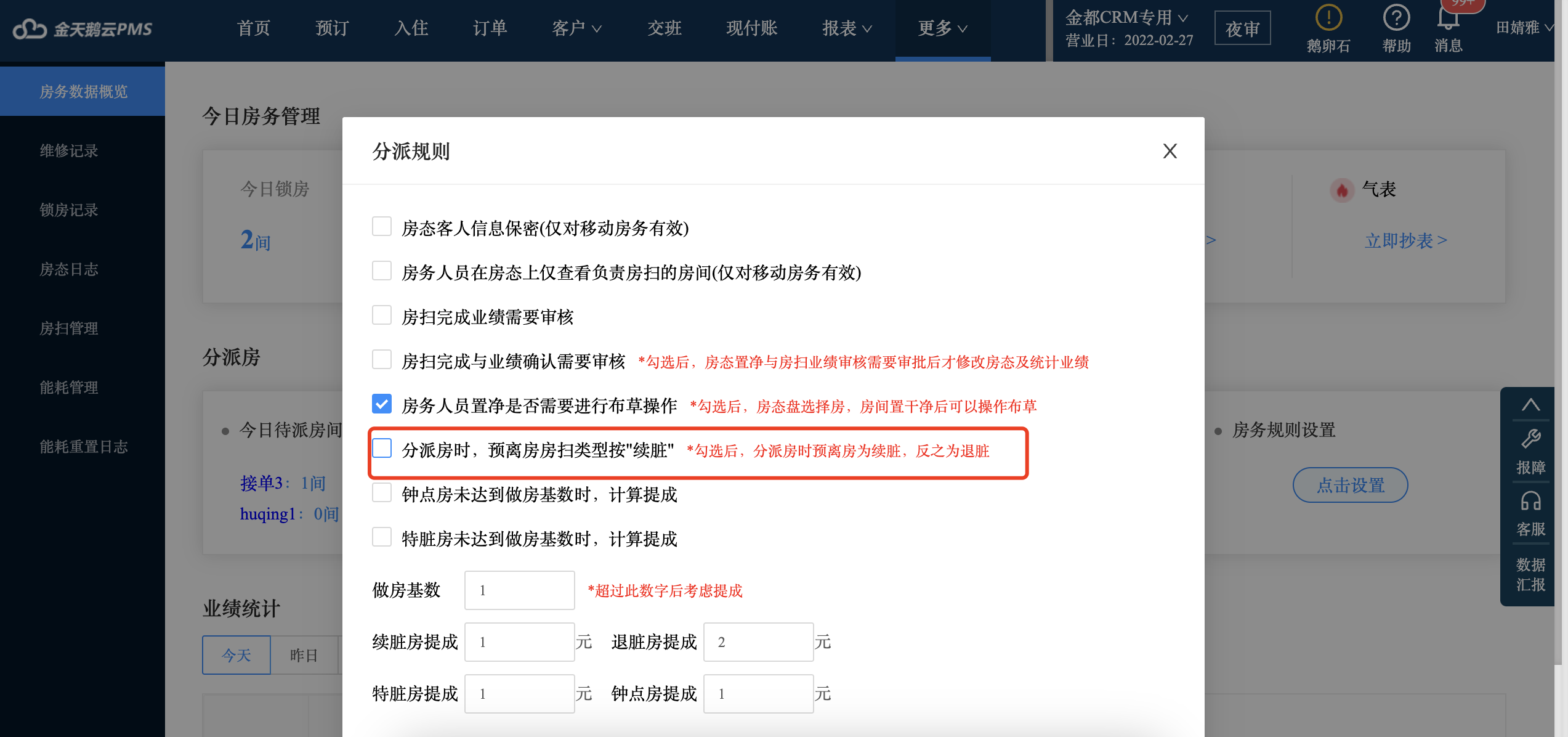Open the 消息 bell notifications

click(1448, 18)
